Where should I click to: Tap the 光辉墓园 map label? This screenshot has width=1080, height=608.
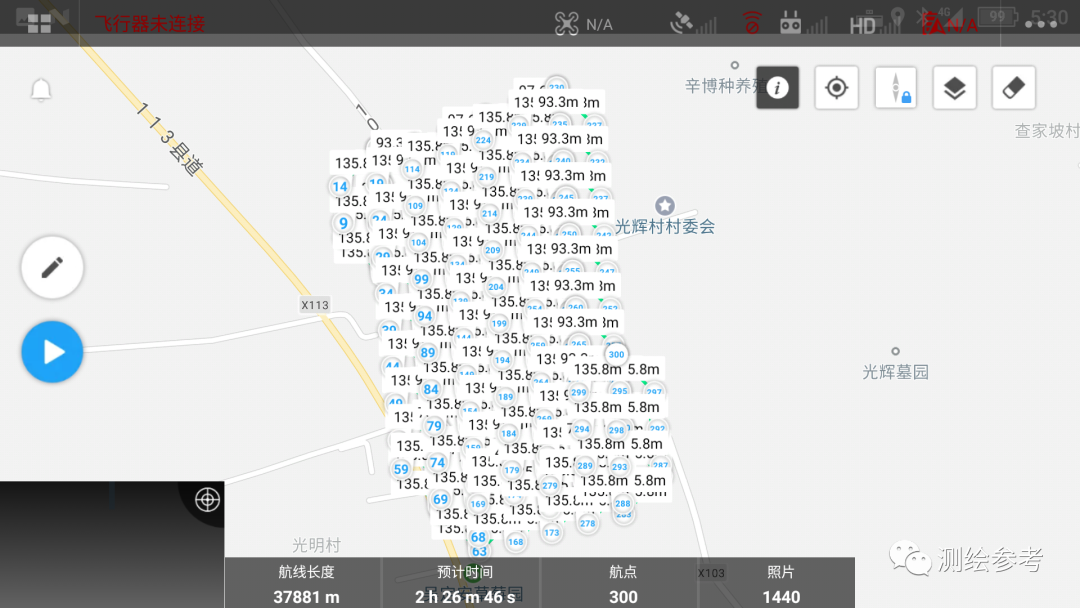pyautogui.click(x=895, y=372)
